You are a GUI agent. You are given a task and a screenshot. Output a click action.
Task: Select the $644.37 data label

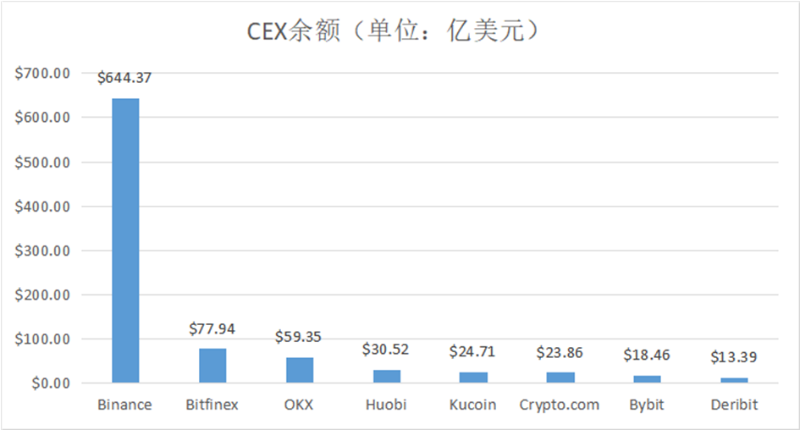coord(124,78)
